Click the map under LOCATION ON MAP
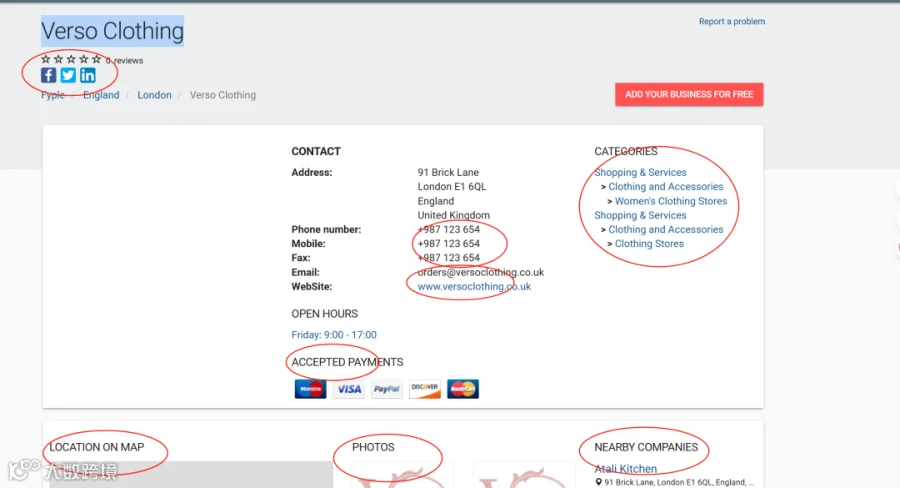 [x=191, y=475]
